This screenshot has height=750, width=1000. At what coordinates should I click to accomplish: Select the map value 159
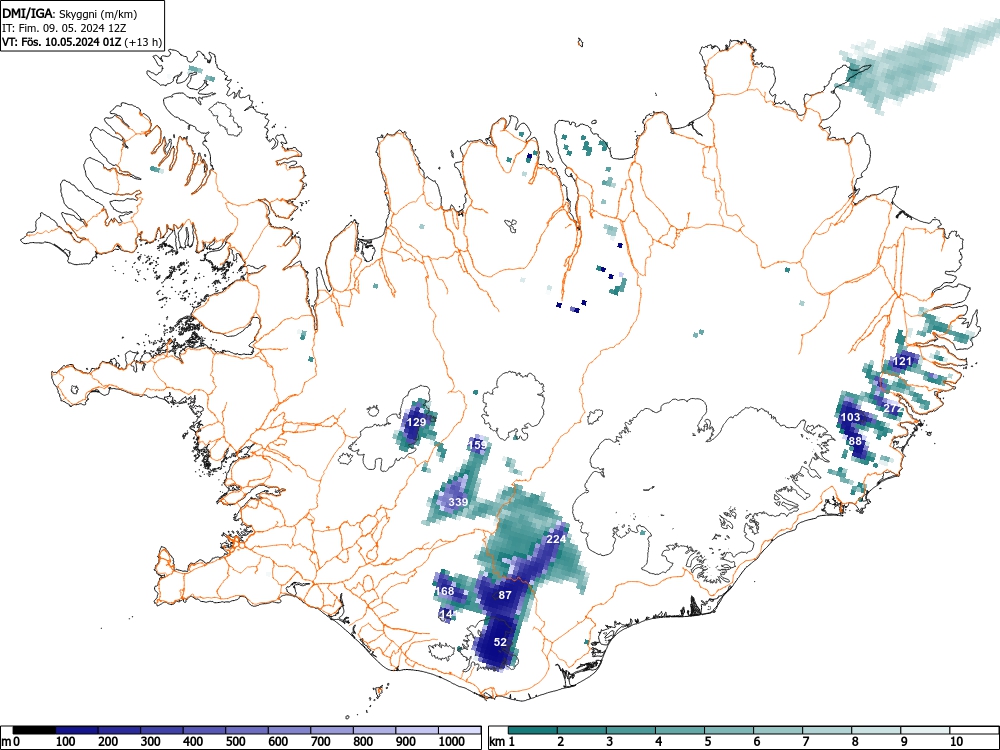point(478,445)
